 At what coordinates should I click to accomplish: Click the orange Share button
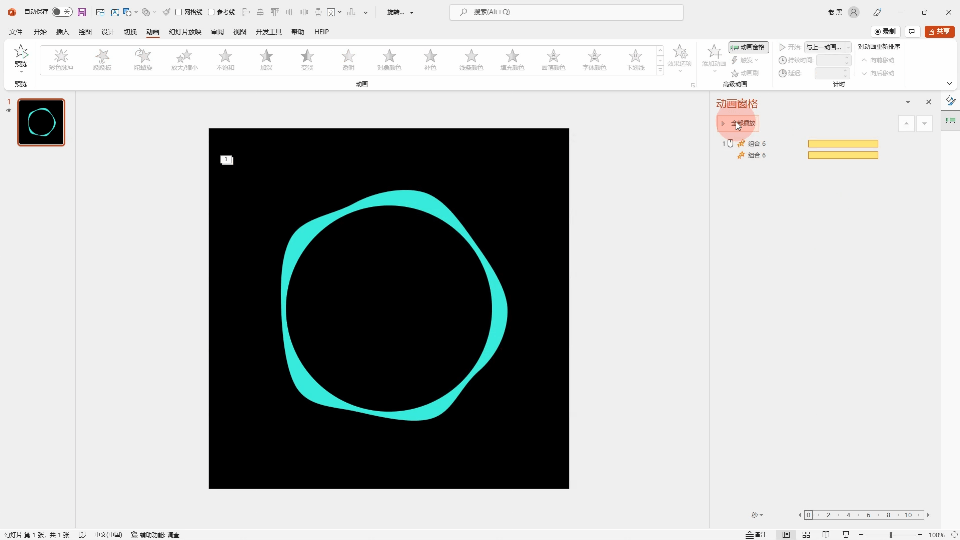pos(939,32)
